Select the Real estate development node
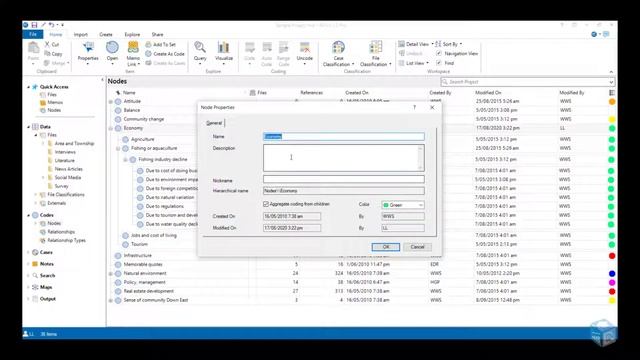The width and height of the screenshot is (640, 360). pyautogui.click(x=149, y=291)
